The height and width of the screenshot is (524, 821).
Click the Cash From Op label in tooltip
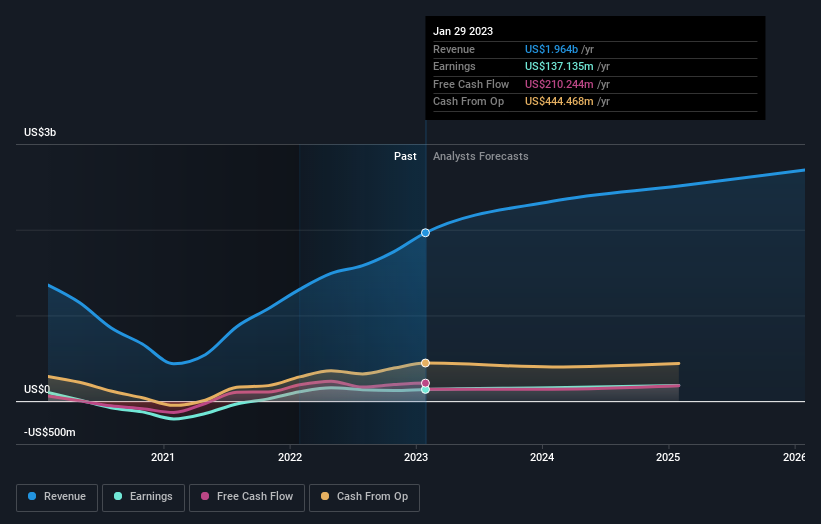tap(469, 102)
